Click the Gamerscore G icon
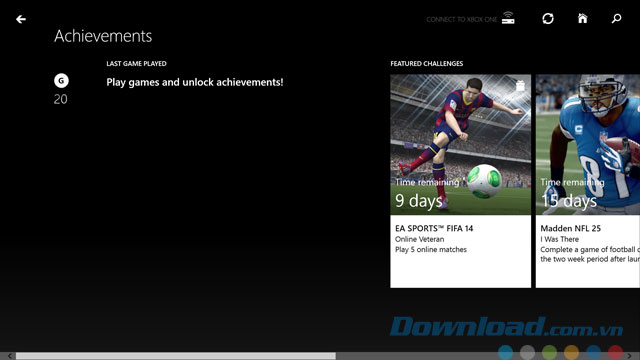The height and width of the screenshot is (360, 640). tap(61, 81)
